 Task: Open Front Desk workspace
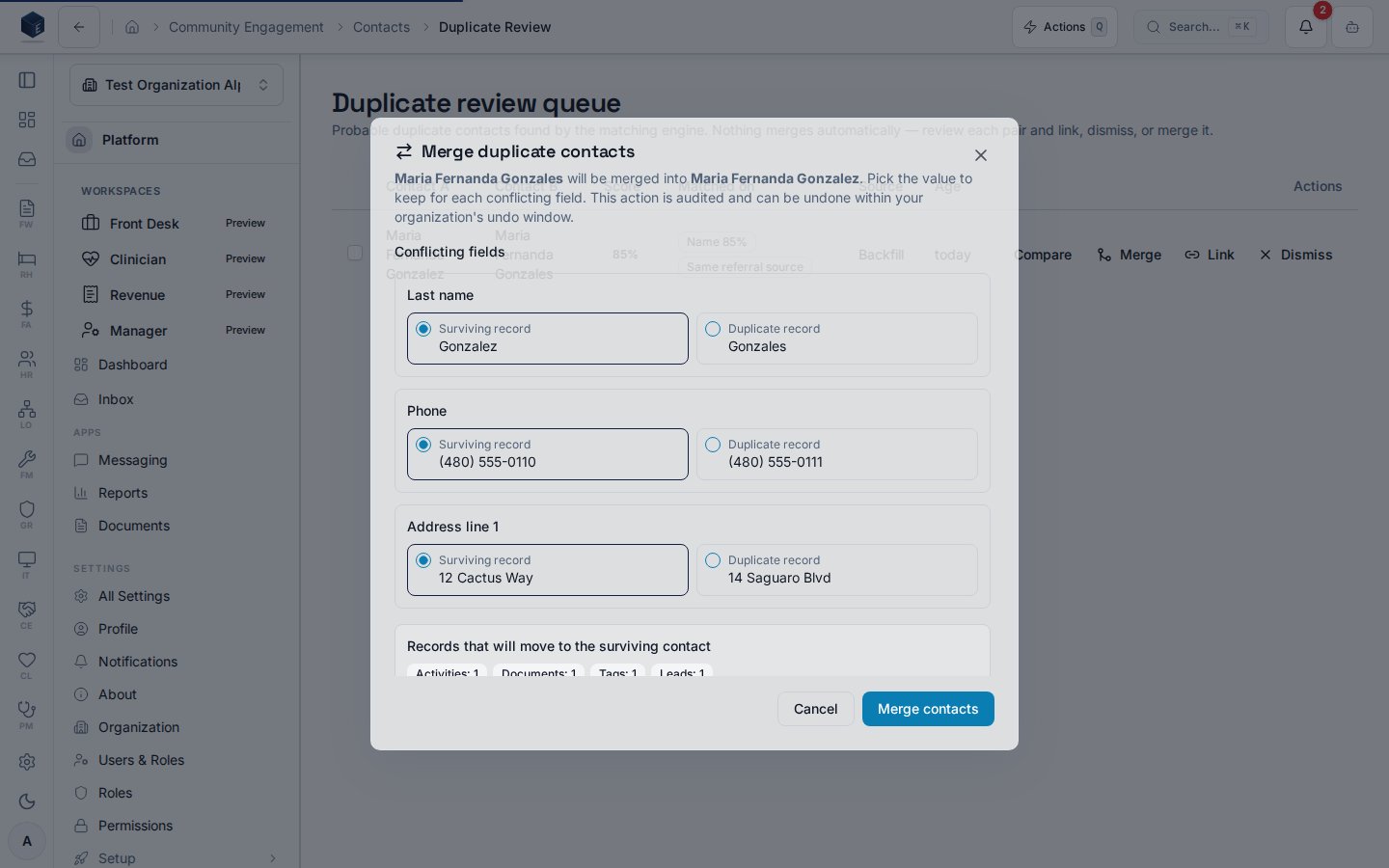click(175, 224)
